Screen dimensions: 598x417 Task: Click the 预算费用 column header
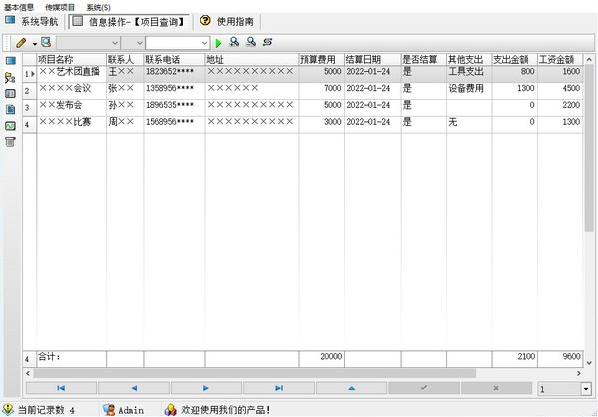click(322, 60)
